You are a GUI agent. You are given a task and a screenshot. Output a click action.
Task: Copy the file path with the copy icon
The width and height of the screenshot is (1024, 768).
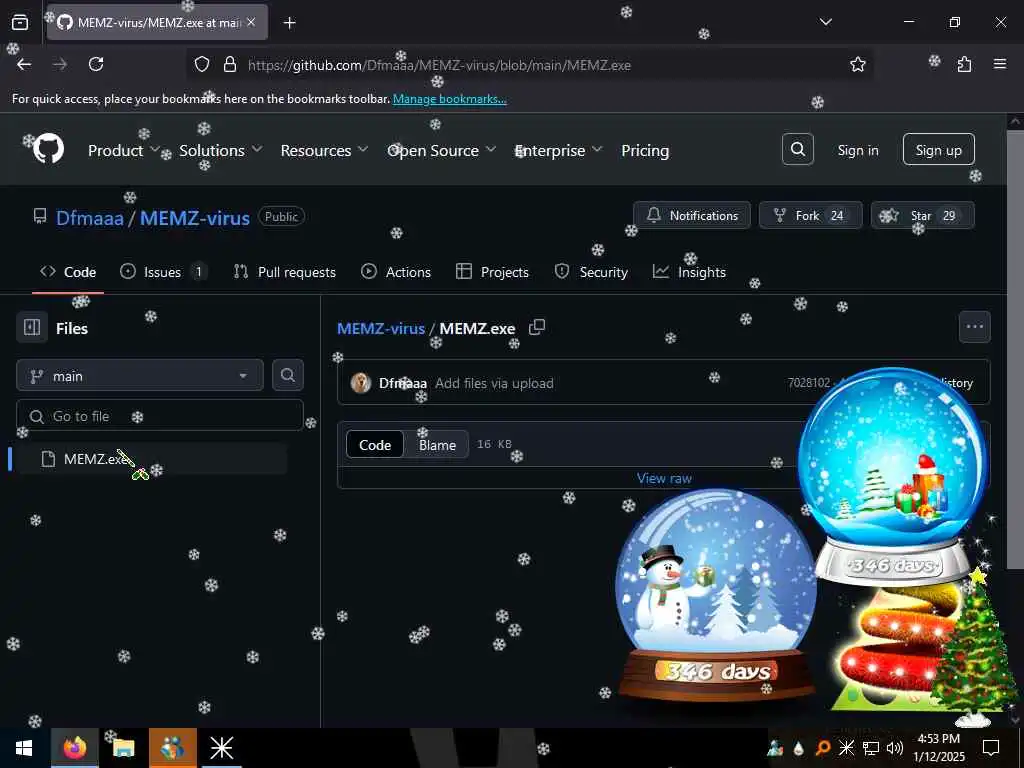coord(537,327)
